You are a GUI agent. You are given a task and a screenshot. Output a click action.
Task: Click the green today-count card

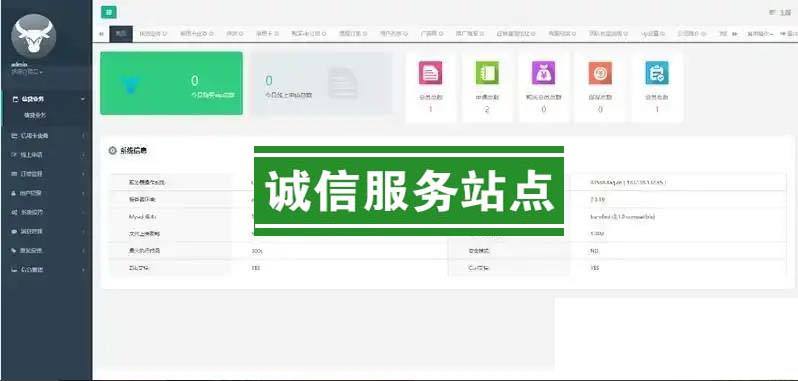click(172, 83)
